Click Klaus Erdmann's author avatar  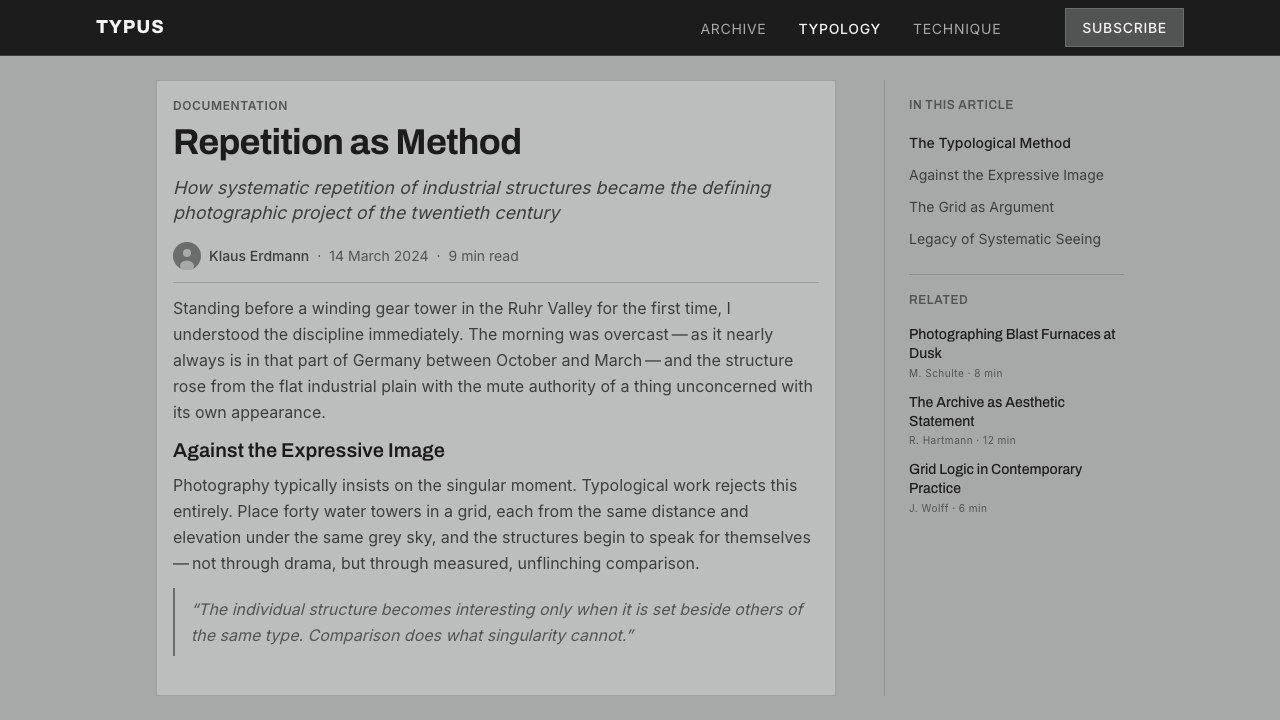187,256
